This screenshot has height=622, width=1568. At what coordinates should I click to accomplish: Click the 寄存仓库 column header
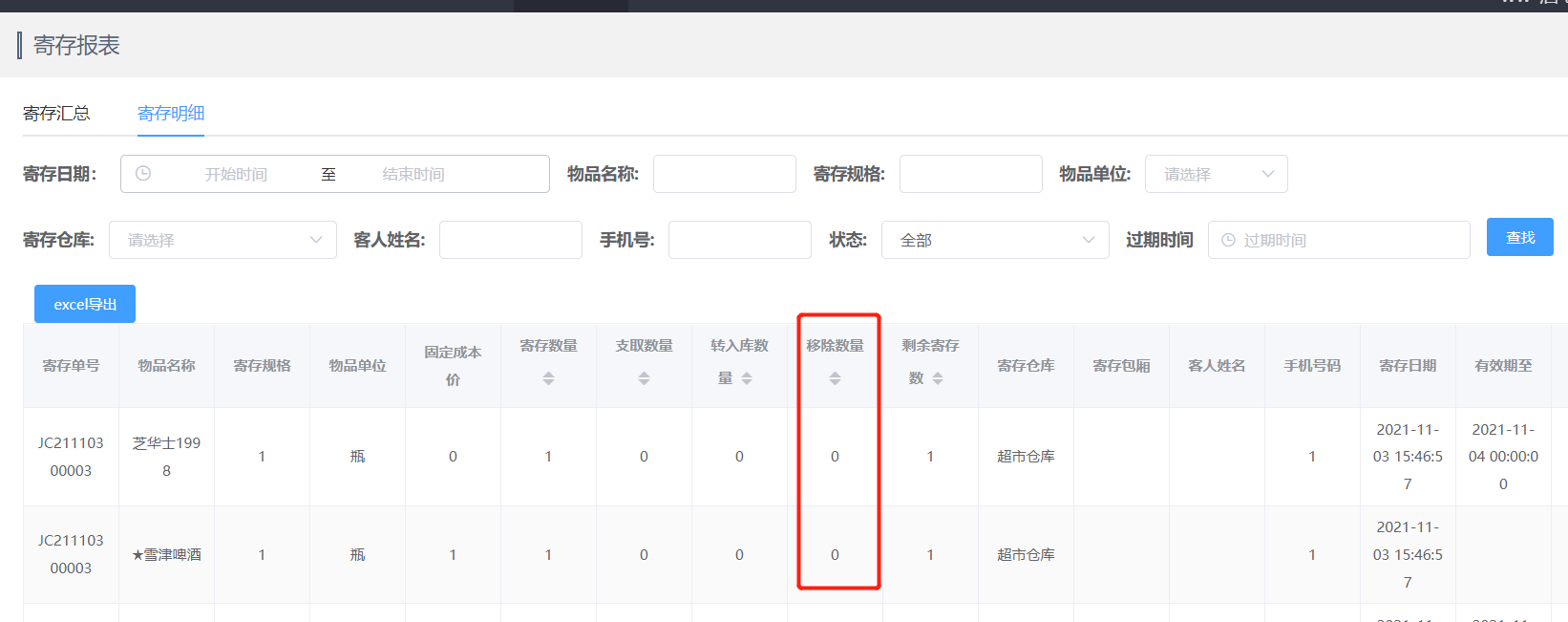tap(1026, 365)
